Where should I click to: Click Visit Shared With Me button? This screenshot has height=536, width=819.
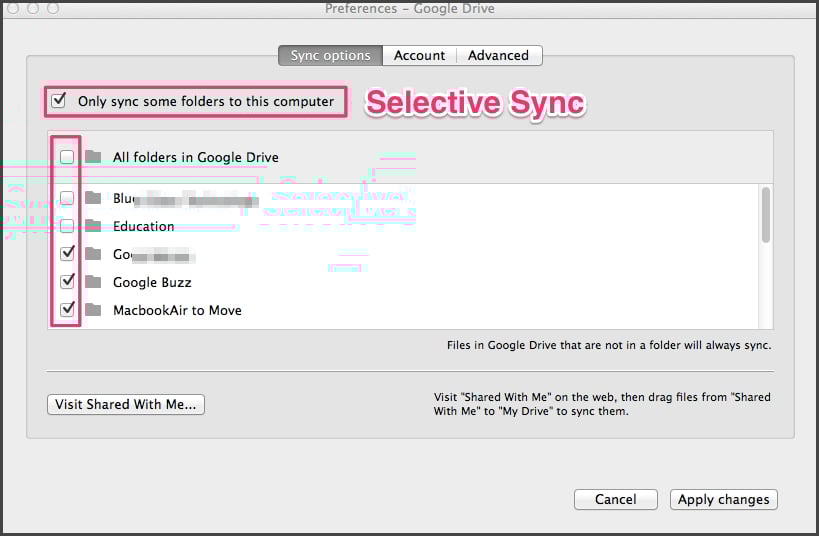pos(126,404)
